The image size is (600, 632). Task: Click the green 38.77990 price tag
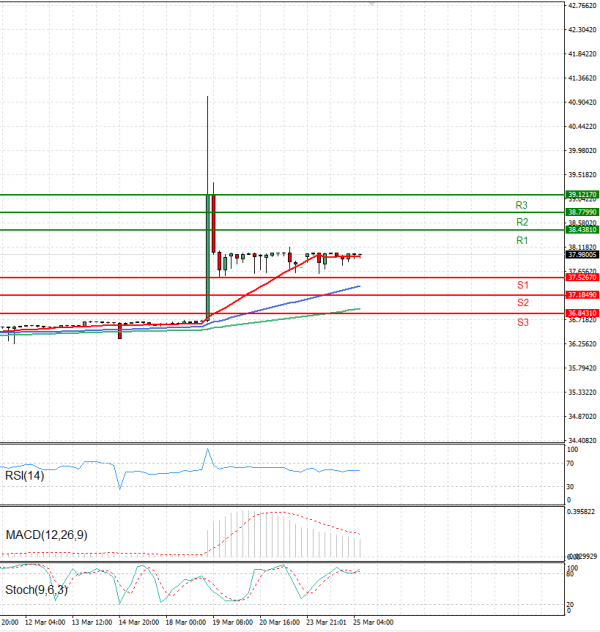(581, 212)
